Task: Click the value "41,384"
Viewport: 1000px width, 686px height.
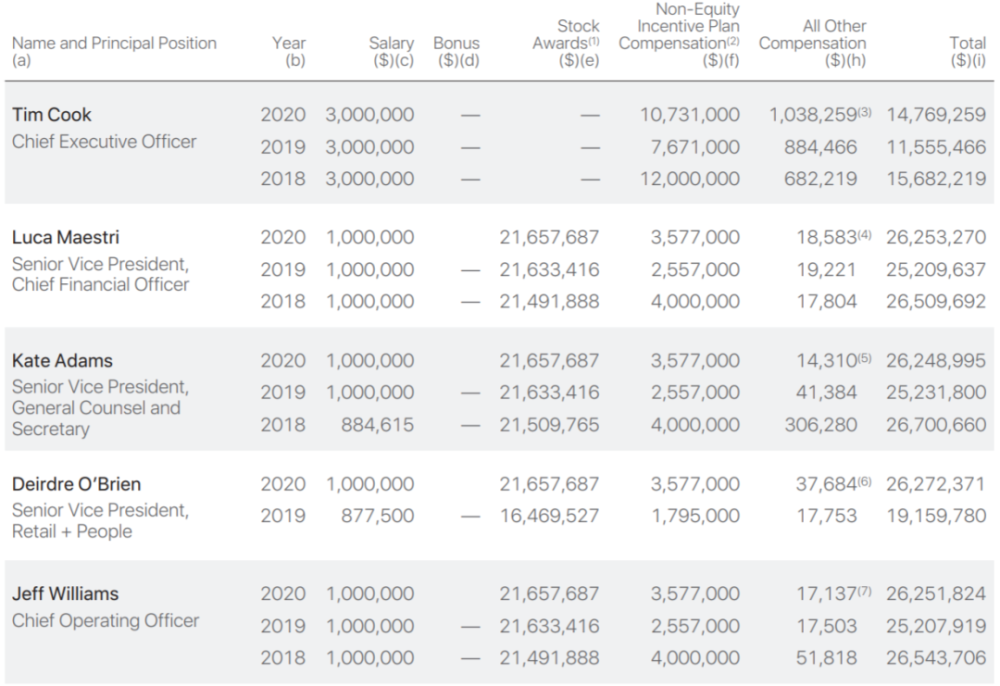Action: [826, 393]
